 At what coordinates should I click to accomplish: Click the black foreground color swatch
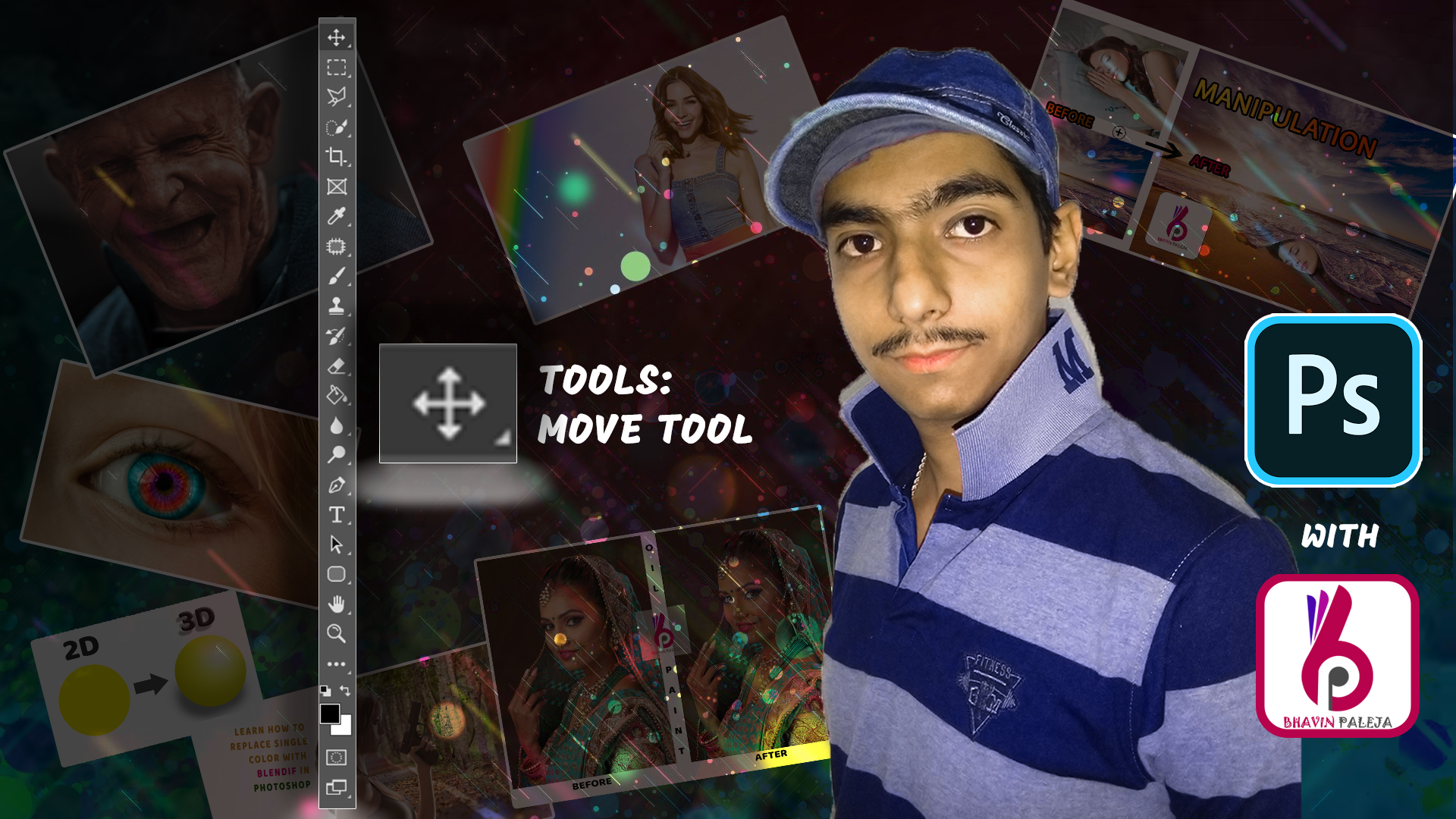point(329,713)
